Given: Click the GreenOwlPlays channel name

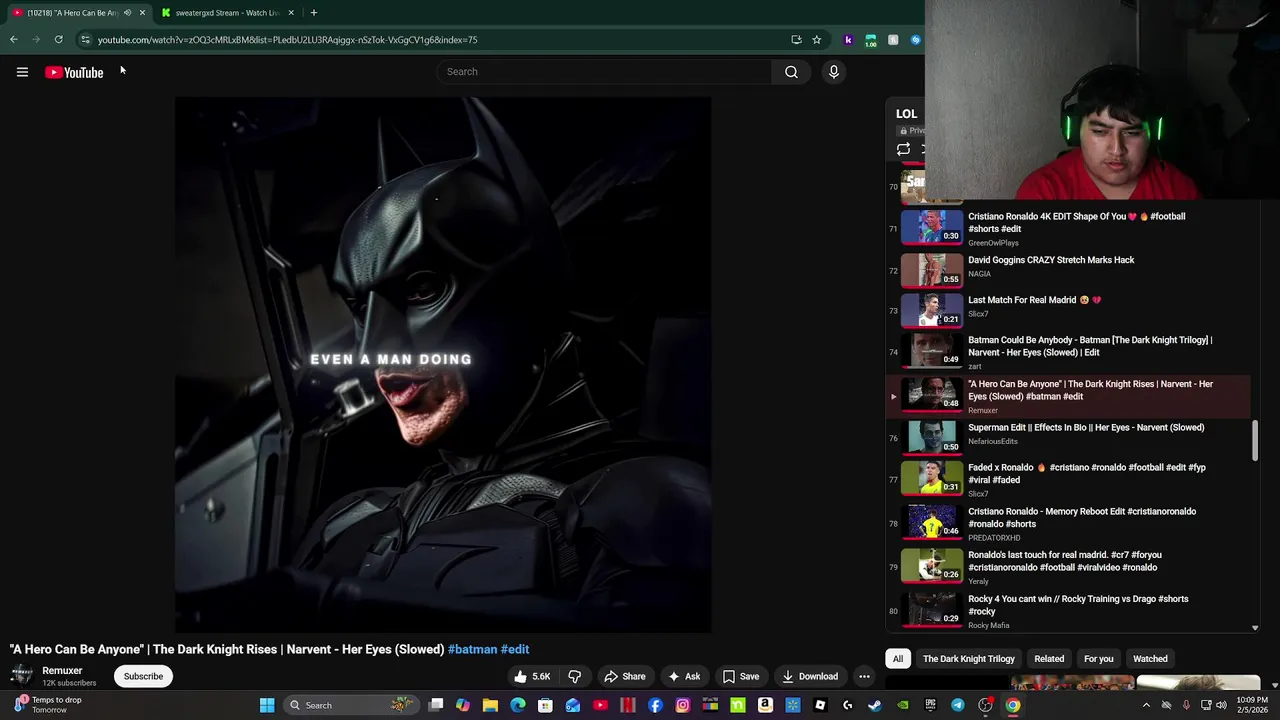Looking at the screenshot, I should [993, 243].
